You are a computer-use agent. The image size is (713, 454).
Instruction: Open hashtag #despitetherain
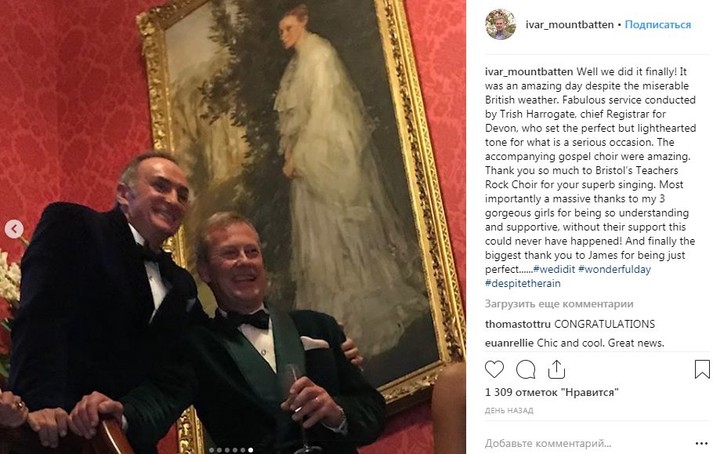point(522,283)
